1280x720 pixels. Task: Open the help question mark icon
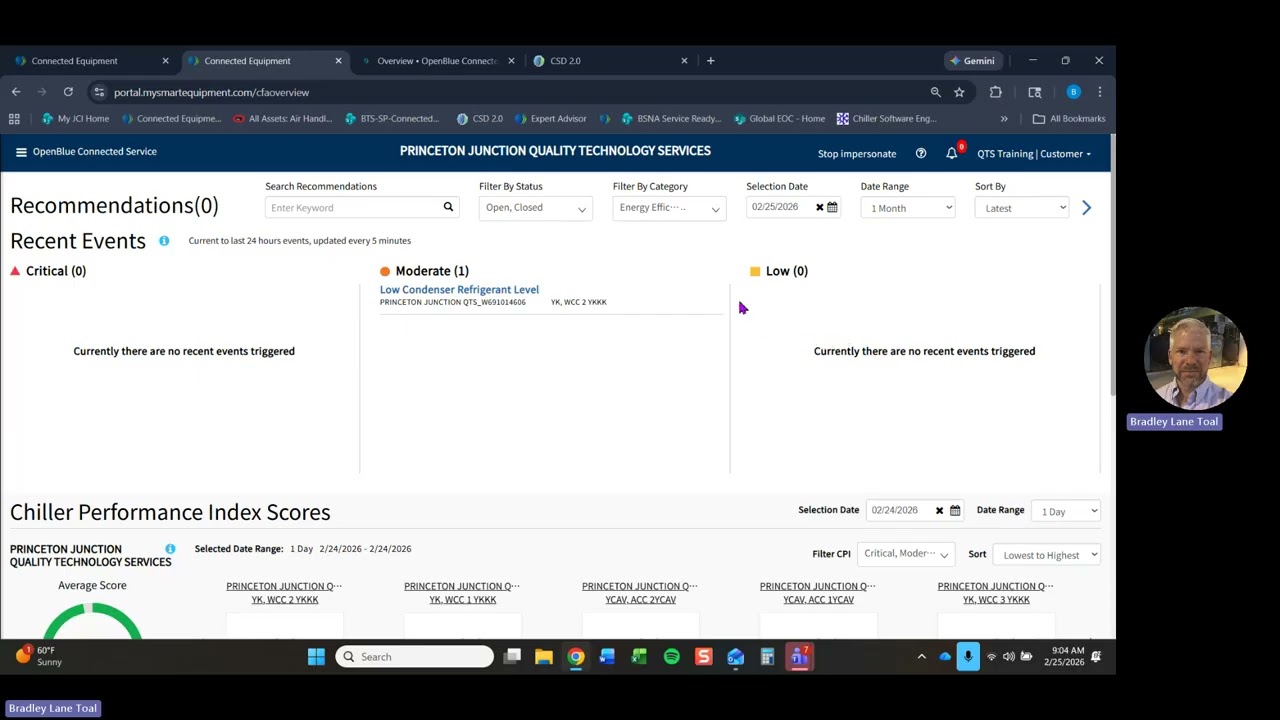pyautogui.click(x=921, y=153)
